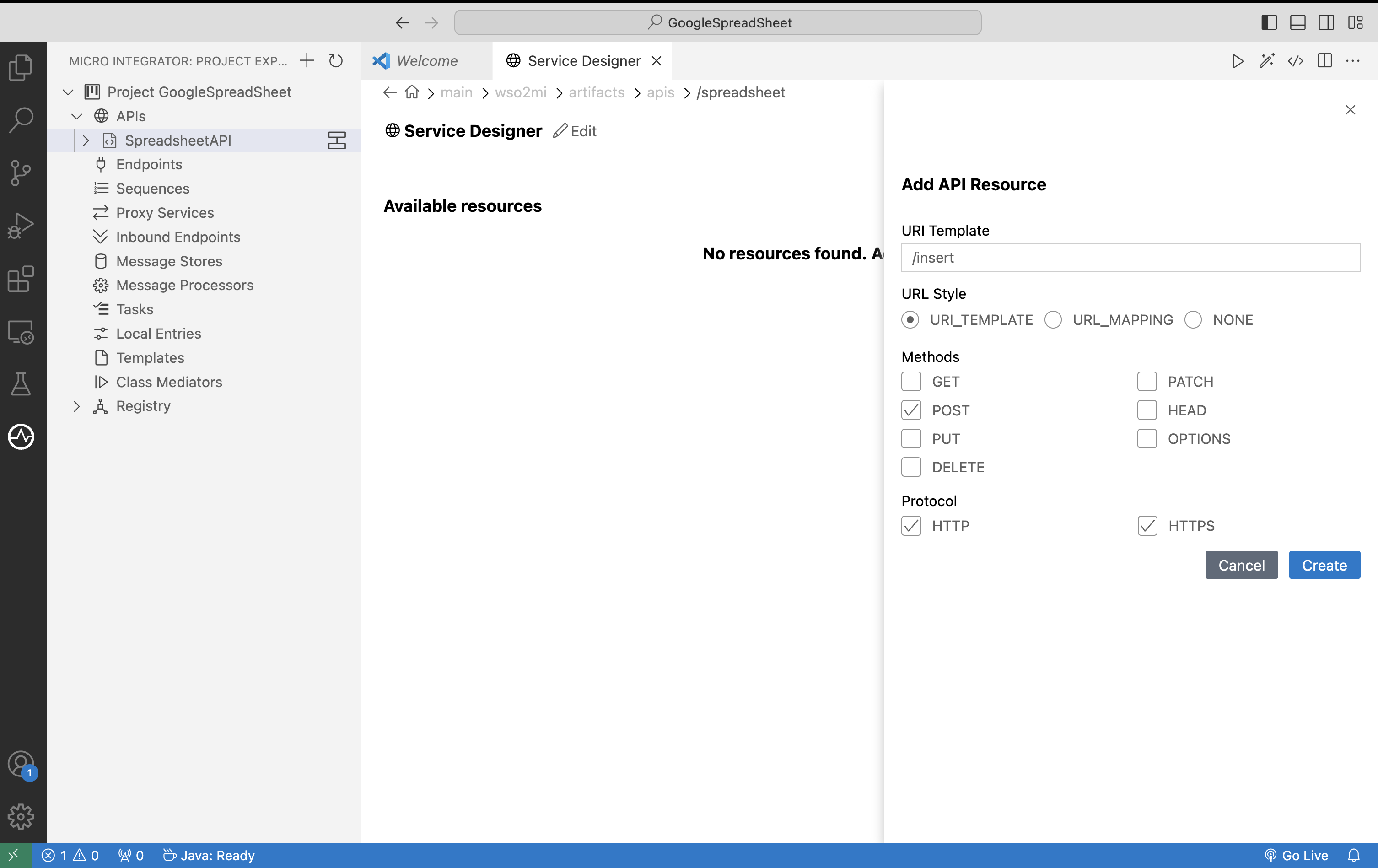
Task: Open the Remote Explorer view
Action: point(21,332)
